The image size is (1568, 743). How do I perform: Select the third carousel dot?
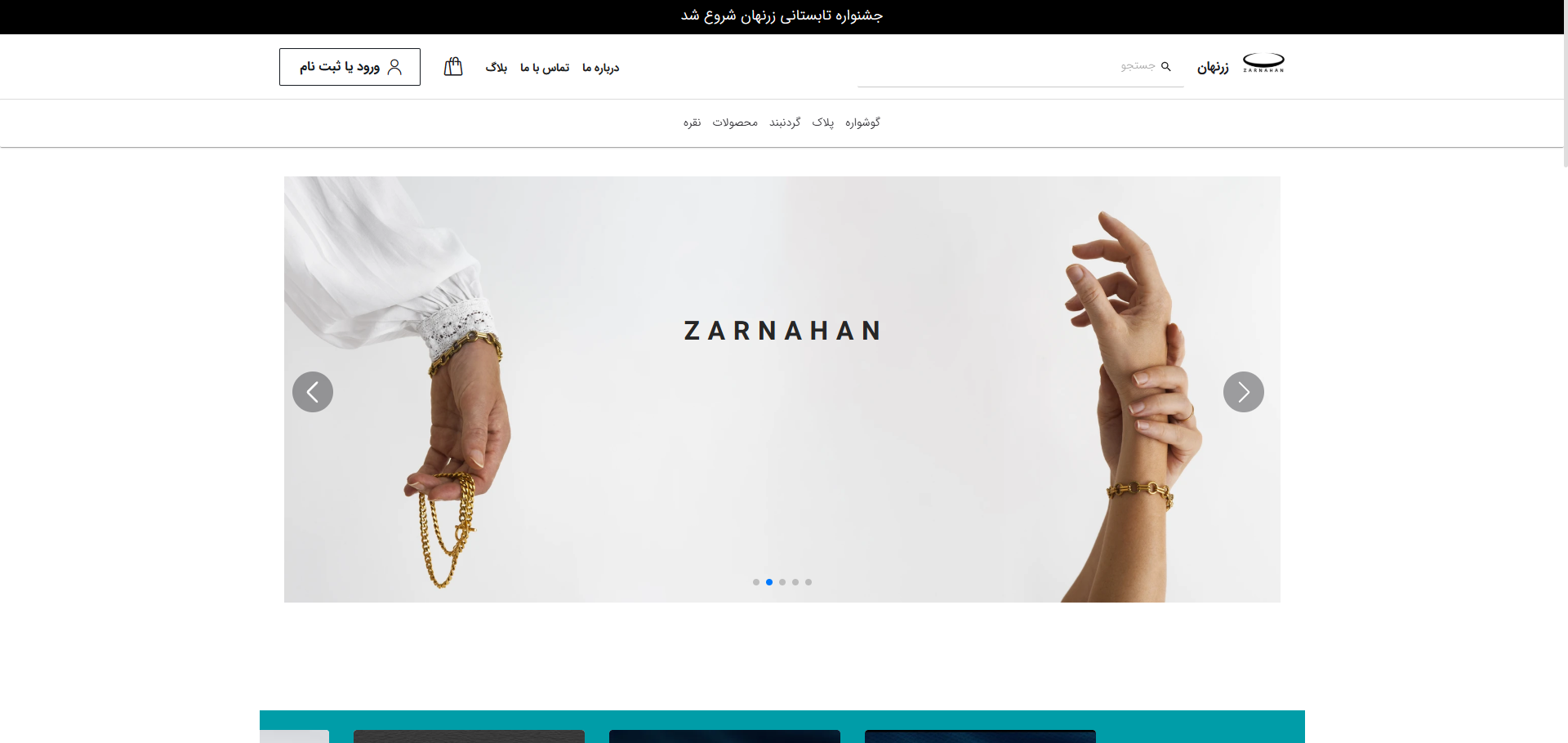782,582
